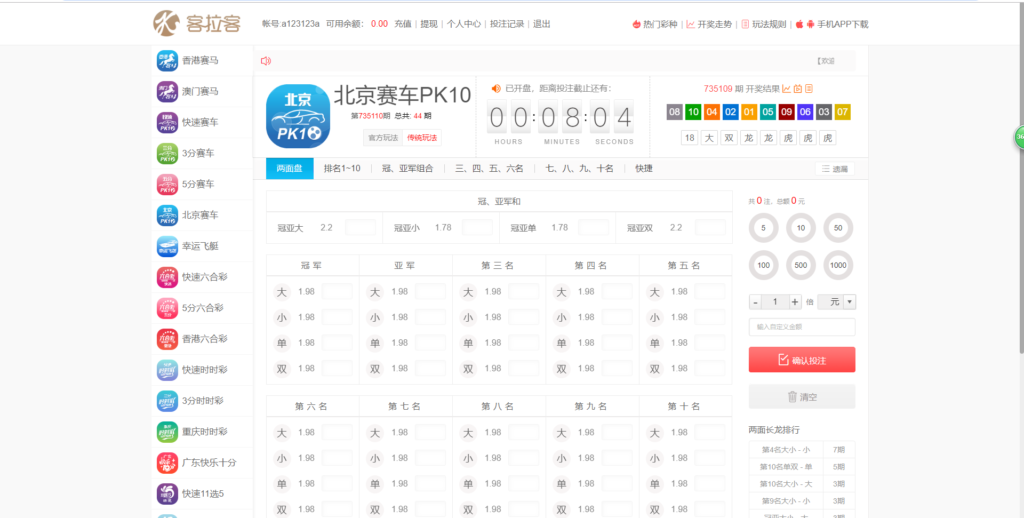The image size is (1024, 518).
Task: Select the 冠军 大 bet option
Action: pyautogui.click(x=281, y=292)
